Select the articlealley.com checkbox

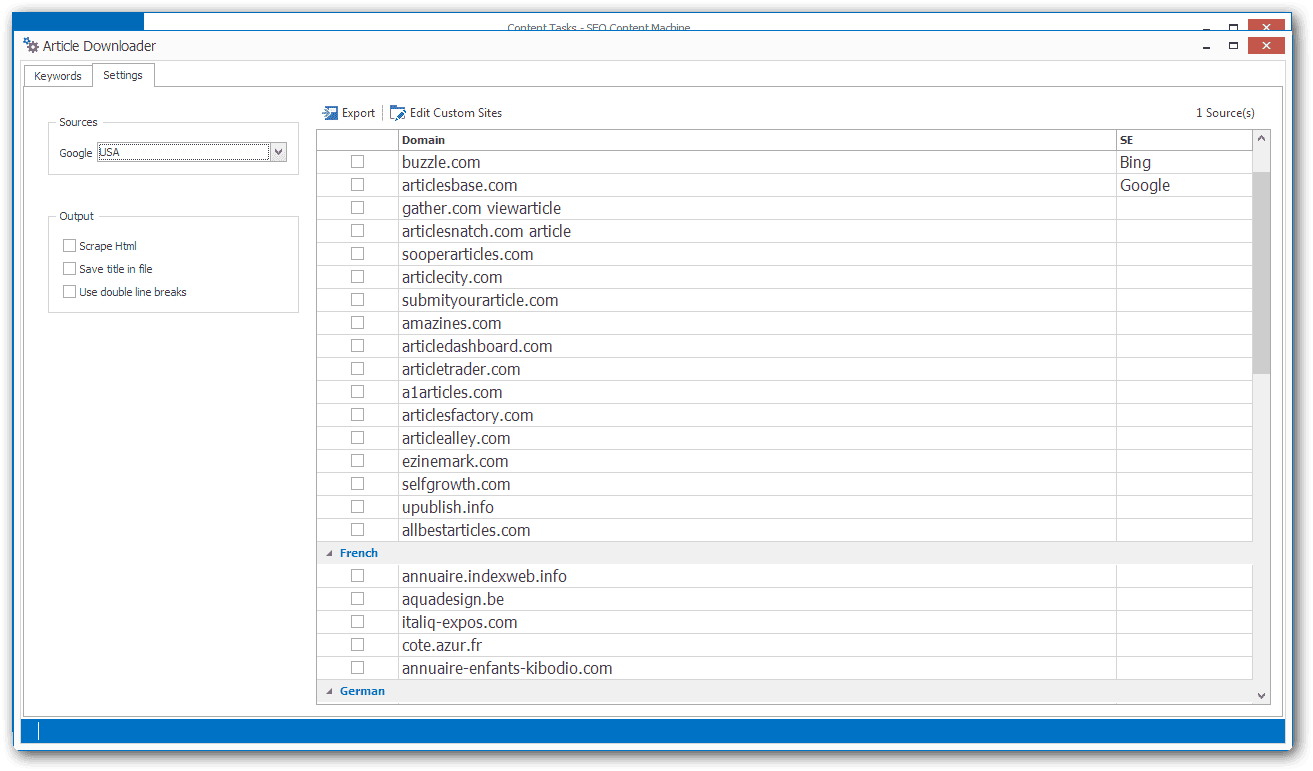[x=357, y=438]
